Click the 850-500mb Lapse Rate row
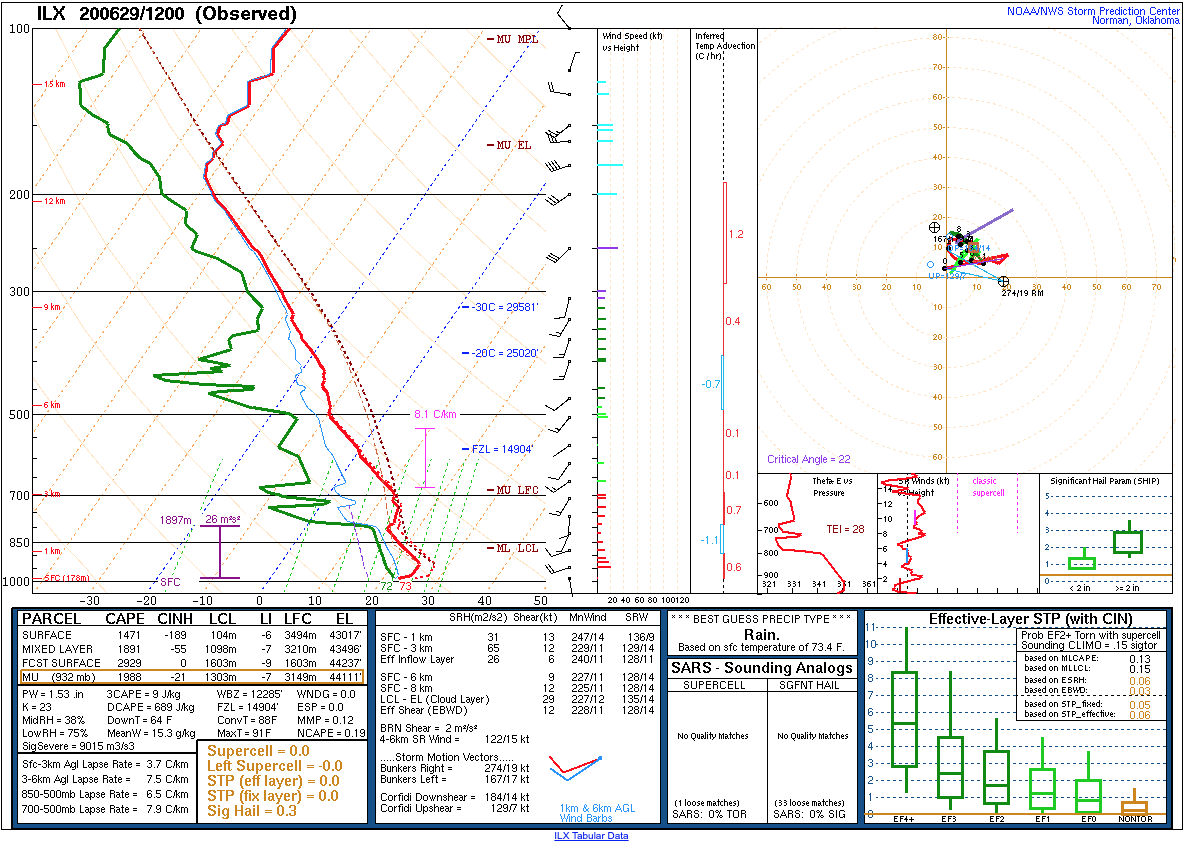 point(105,794)
